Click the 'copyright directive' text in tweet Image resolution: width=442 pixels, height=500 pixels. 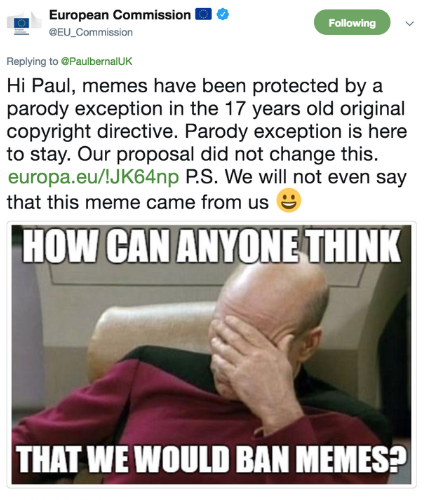pyautogui.click(x=90, y=131)
